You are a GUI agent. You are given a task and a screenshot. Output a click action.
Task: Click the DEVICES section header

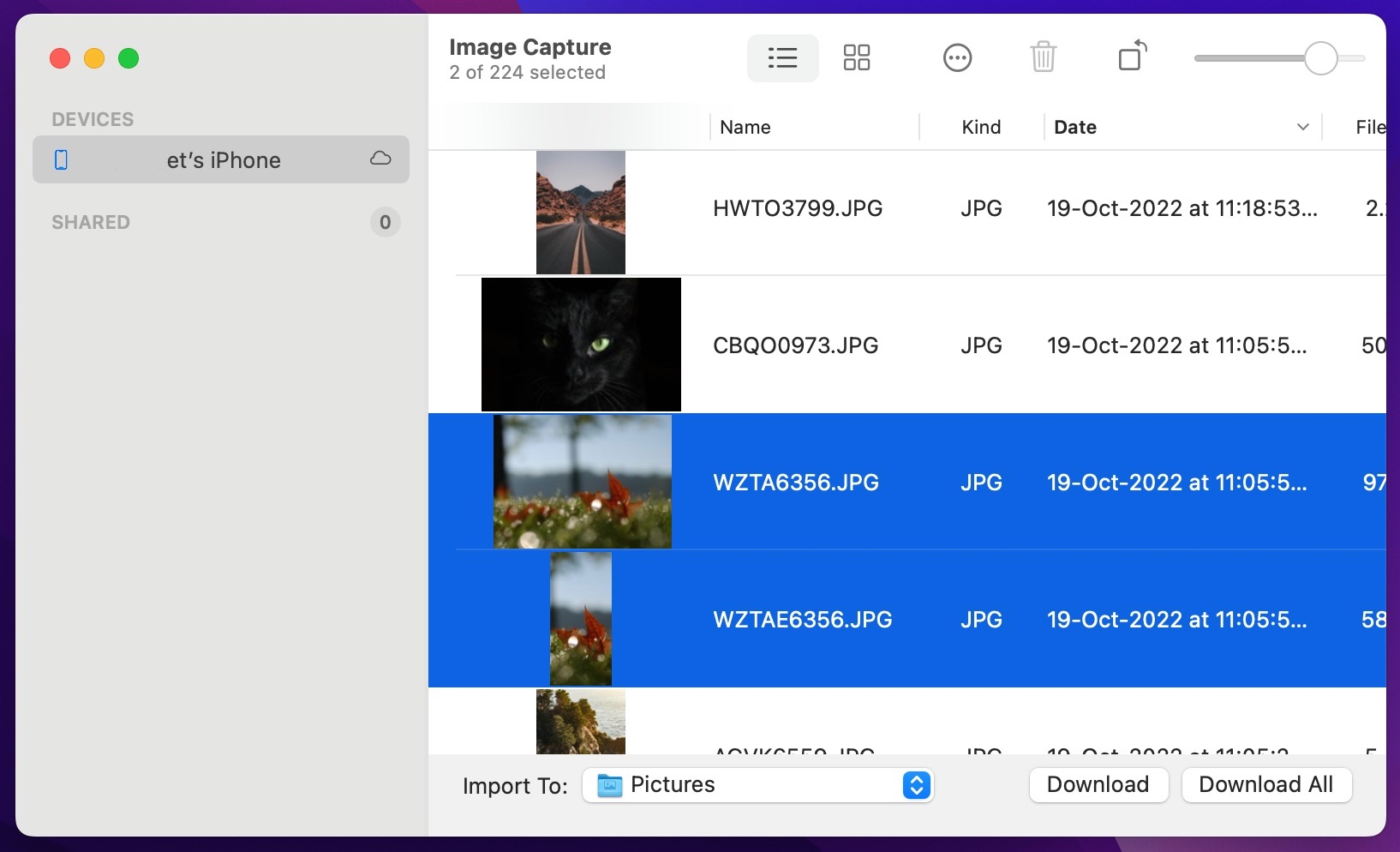(x=93, y=119)
